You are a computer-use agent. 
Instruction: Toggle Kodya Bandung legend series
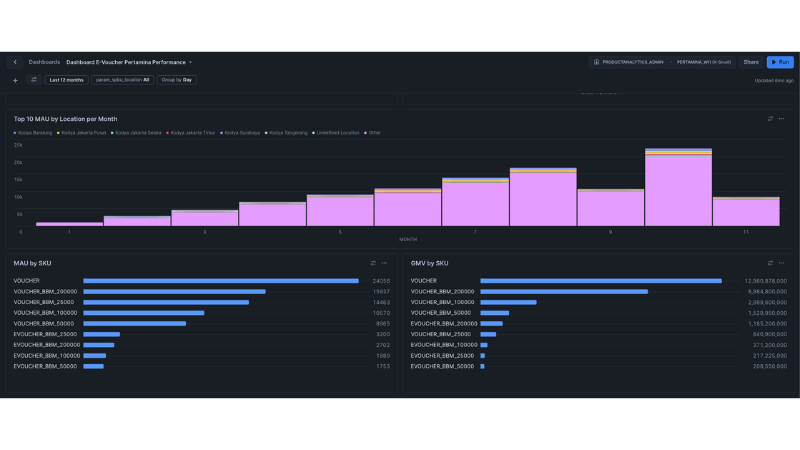33,133
